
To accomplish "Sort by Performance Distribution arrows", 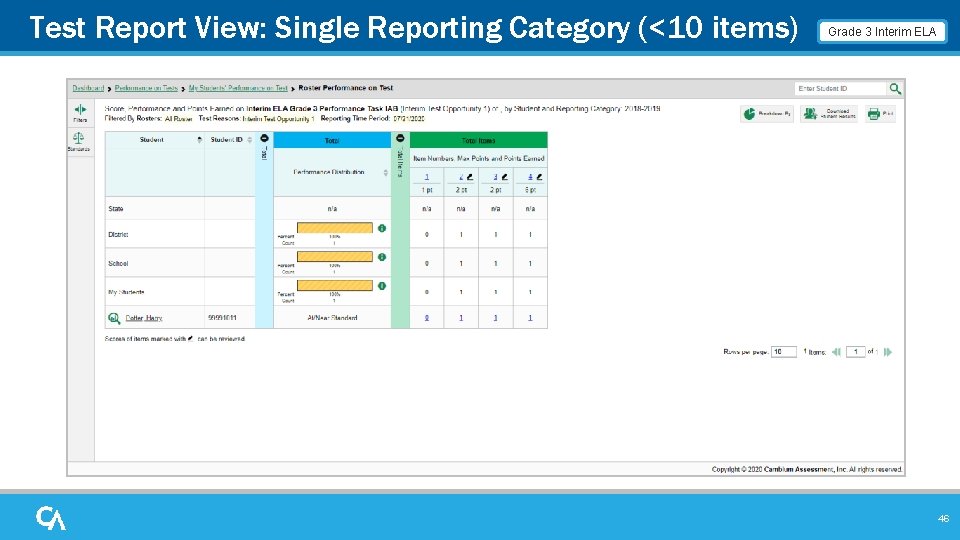I will [386, 173].
